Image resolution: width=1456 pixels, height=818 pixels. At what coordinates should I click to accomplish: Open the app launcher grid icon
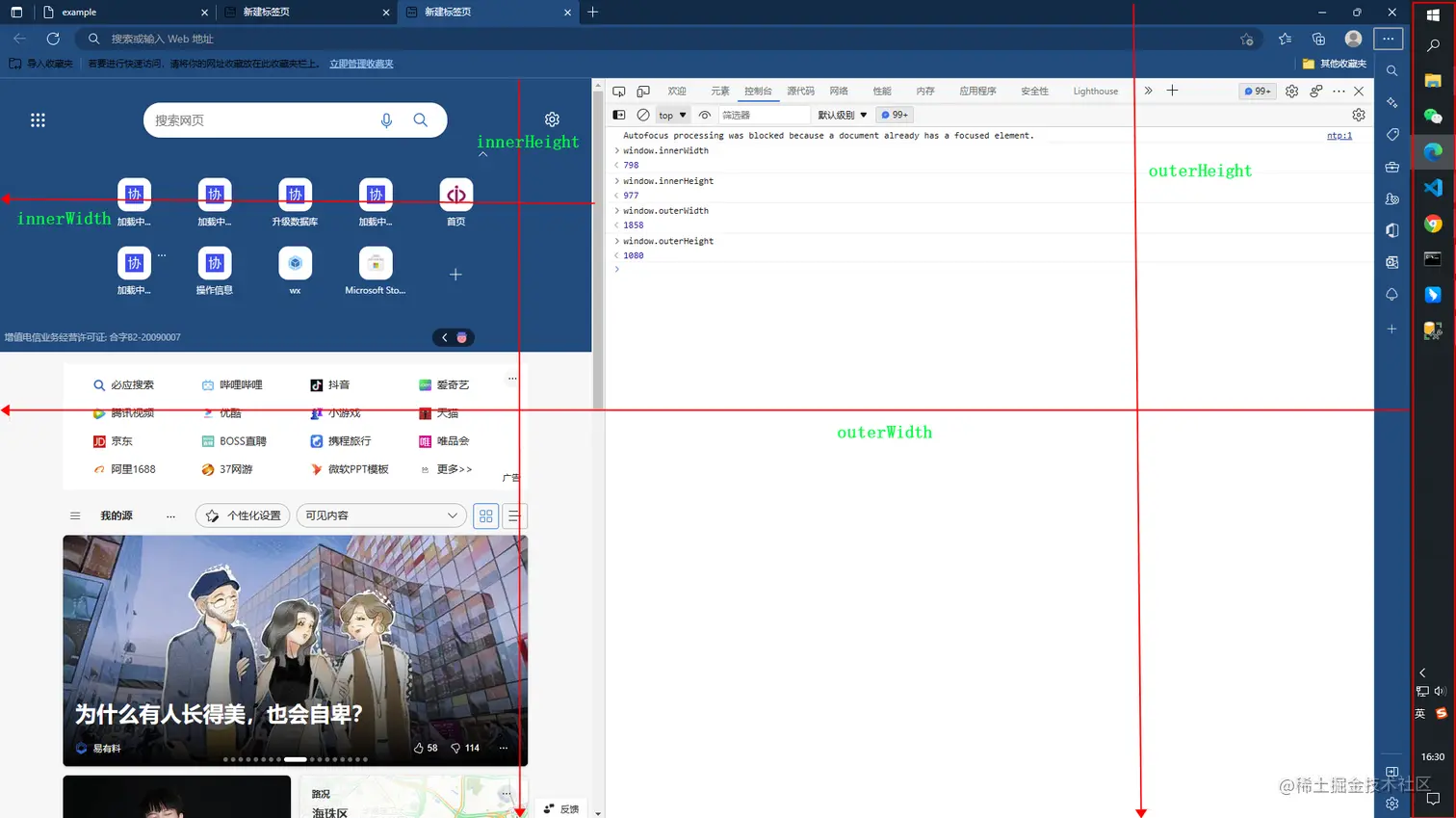38,120
